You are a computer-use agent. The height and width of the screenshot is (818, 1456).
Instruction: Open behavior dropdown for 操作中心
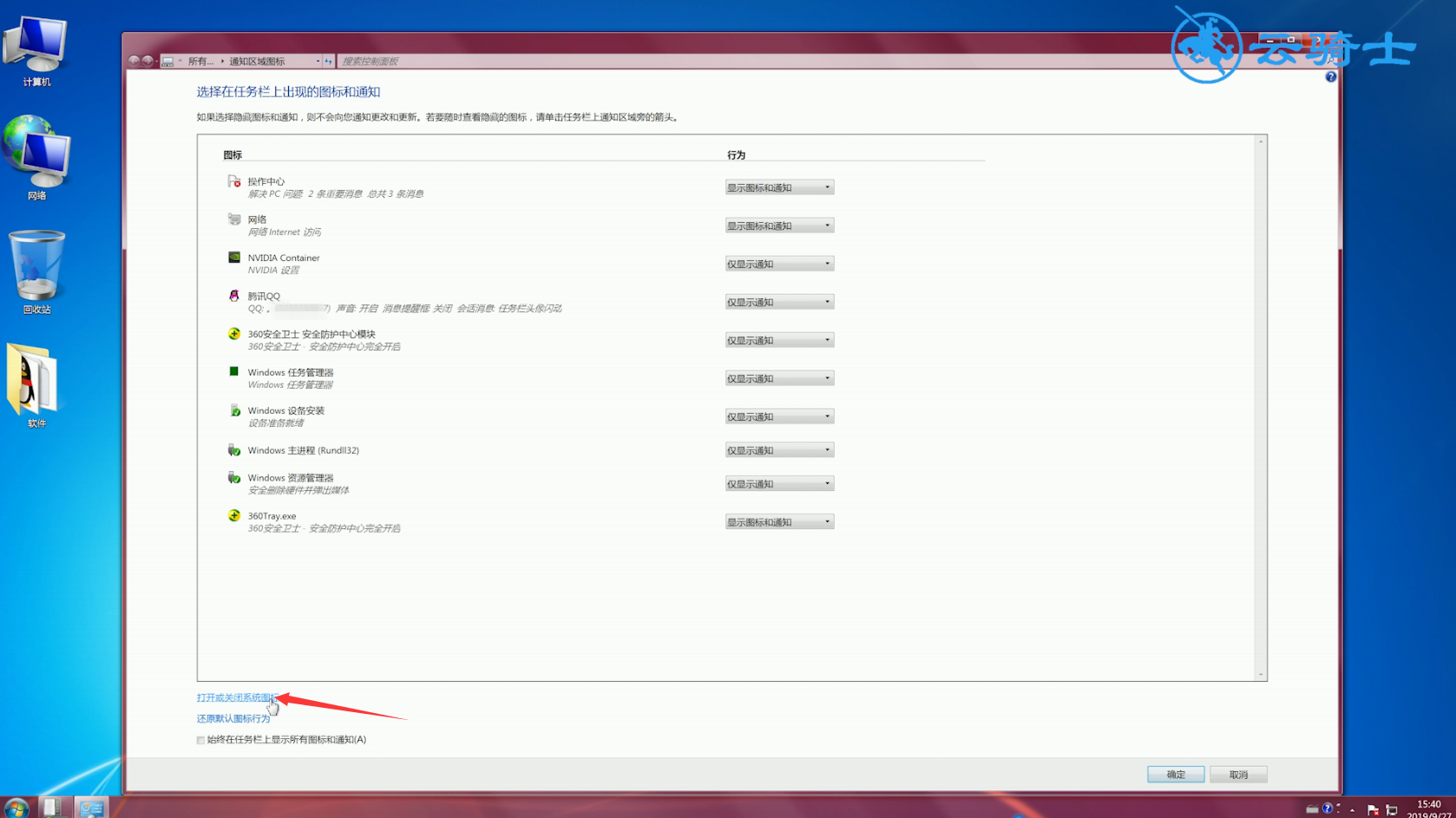pyautogui.click(x=779, y=187)
